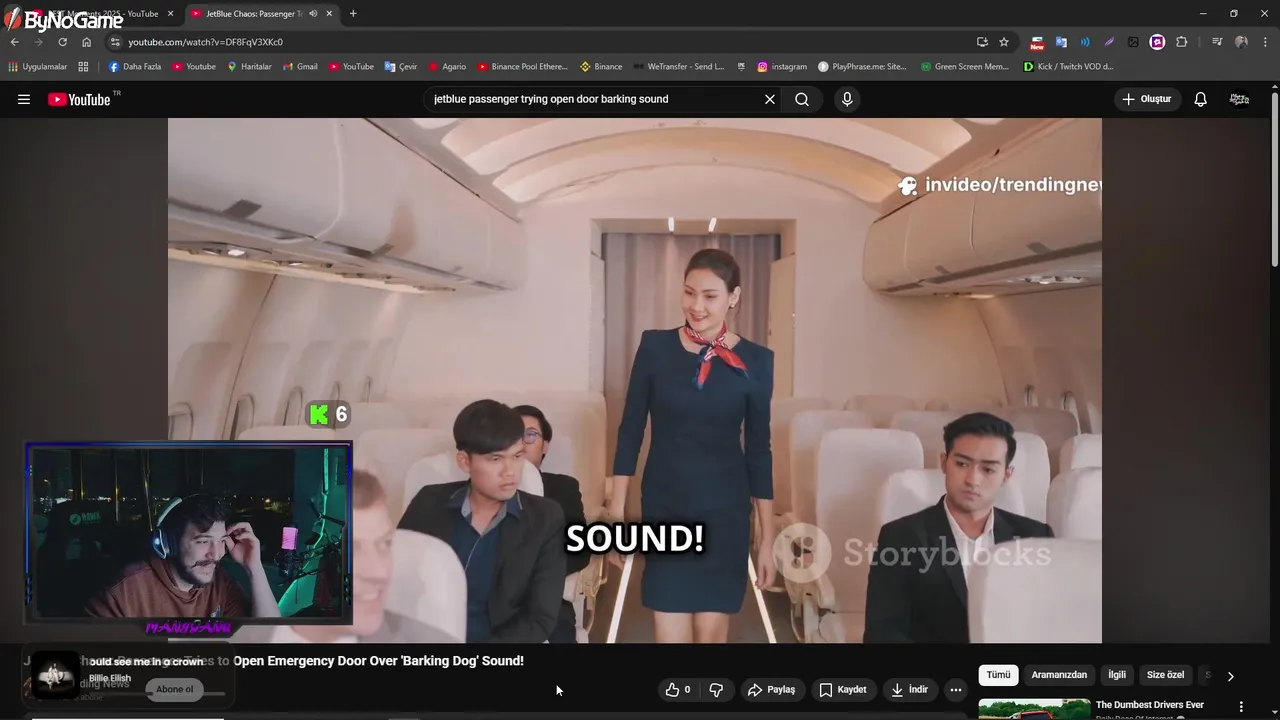Open options for The Dumbest Drivers Ever

1242,706
